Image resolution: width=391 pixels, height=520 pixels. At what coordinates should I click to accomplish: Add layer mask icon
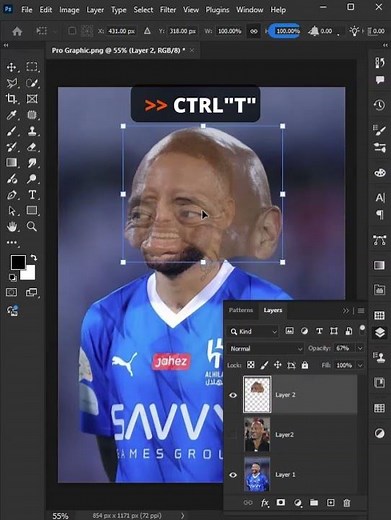(281, 502)
